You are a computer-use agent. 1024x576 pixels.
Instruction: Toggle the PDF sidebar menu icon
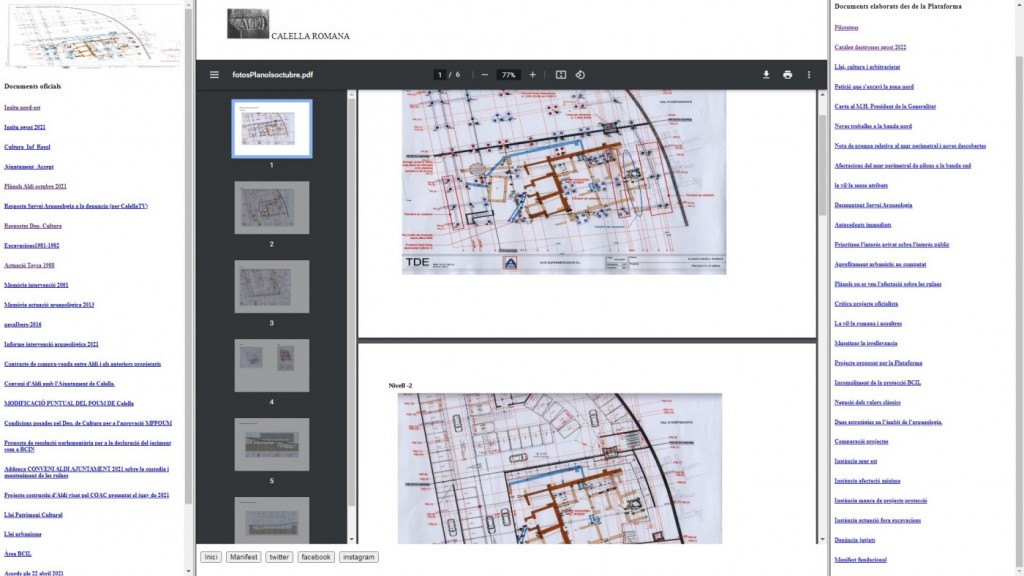point(214,75)
